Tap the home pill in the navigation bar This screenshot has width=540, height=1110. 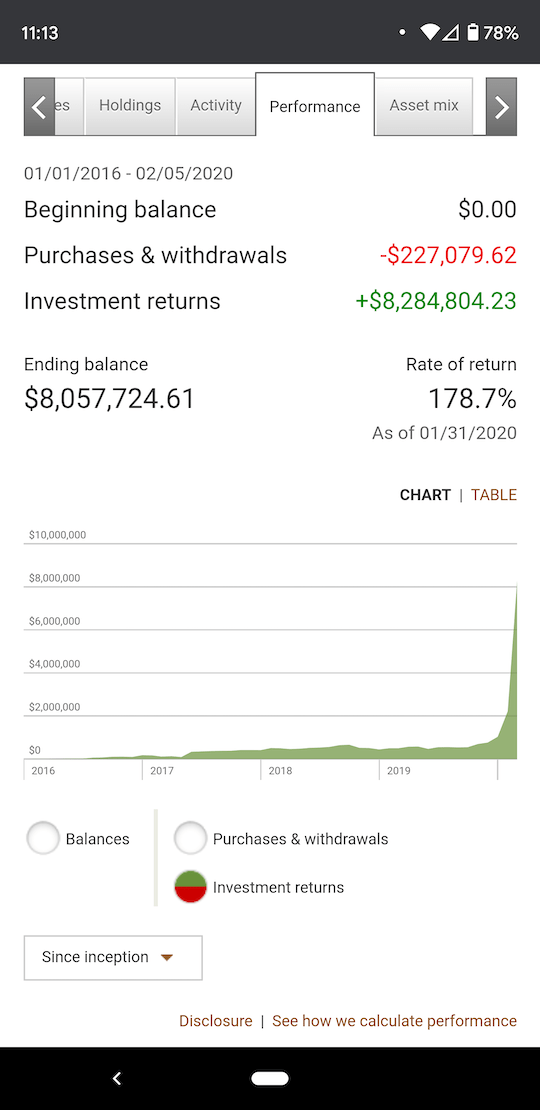(x=270, y=1078)
